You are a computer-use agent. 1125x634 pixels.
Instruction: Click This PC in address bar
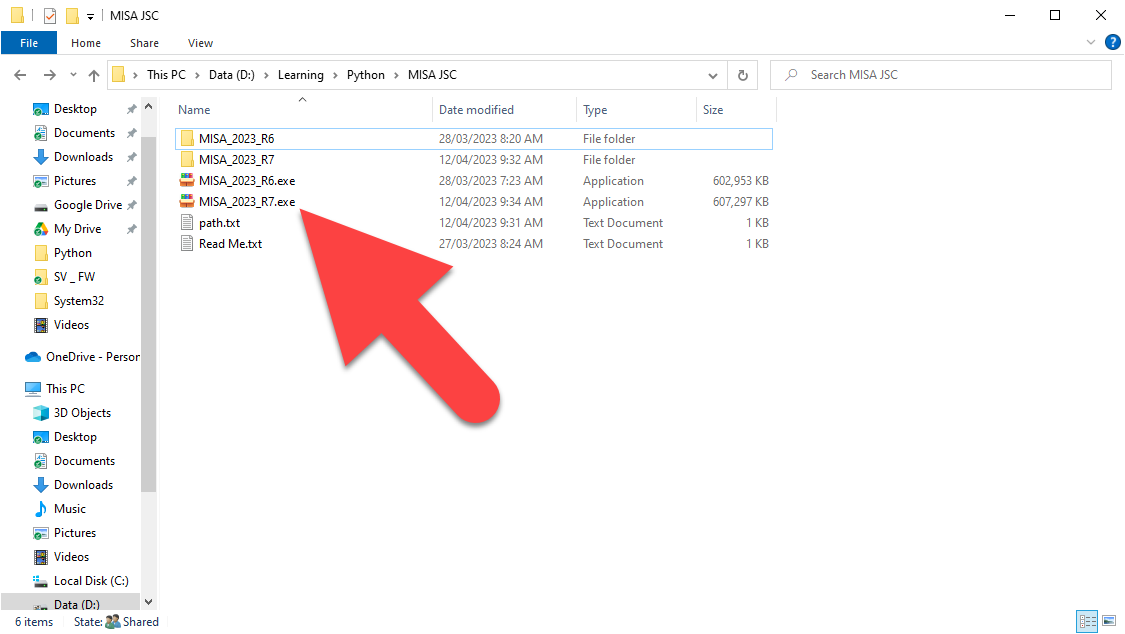pyautogui.click(x=166, y=75)
